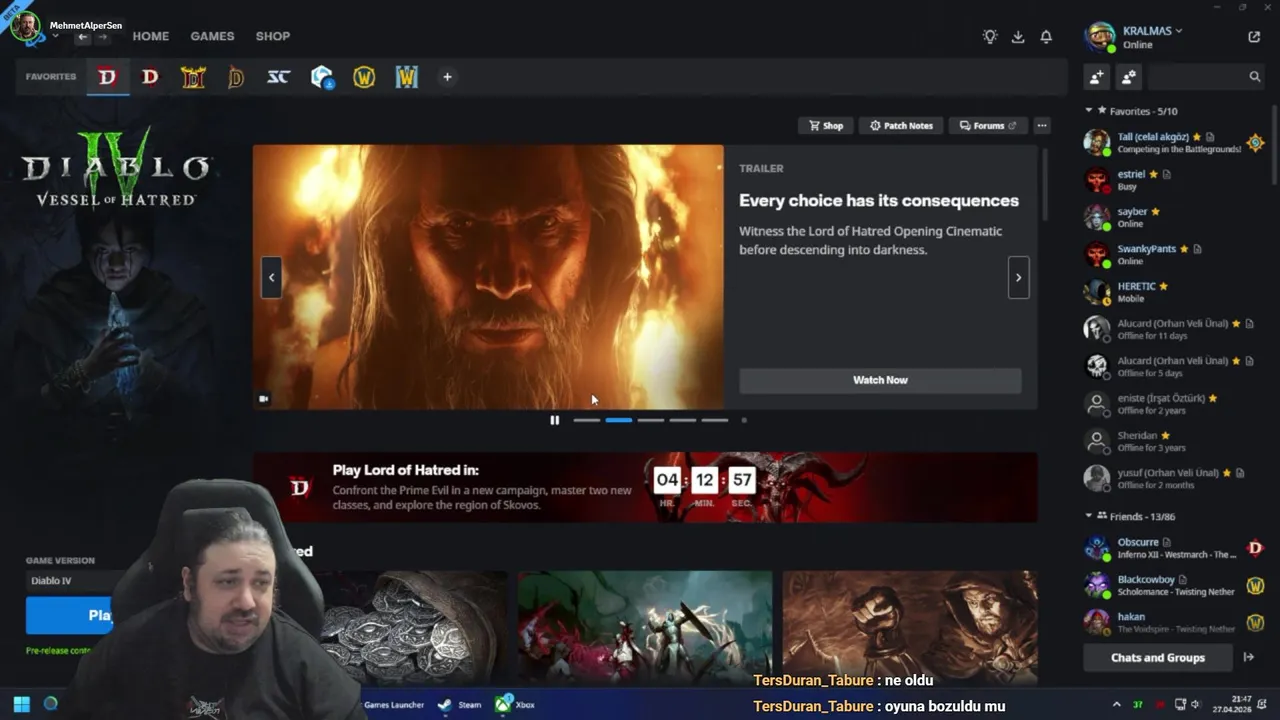This screenshot has height=720, width=1280.
Task: Open the Play Lord of Hatred countdown banner
Action: point(645,487)
